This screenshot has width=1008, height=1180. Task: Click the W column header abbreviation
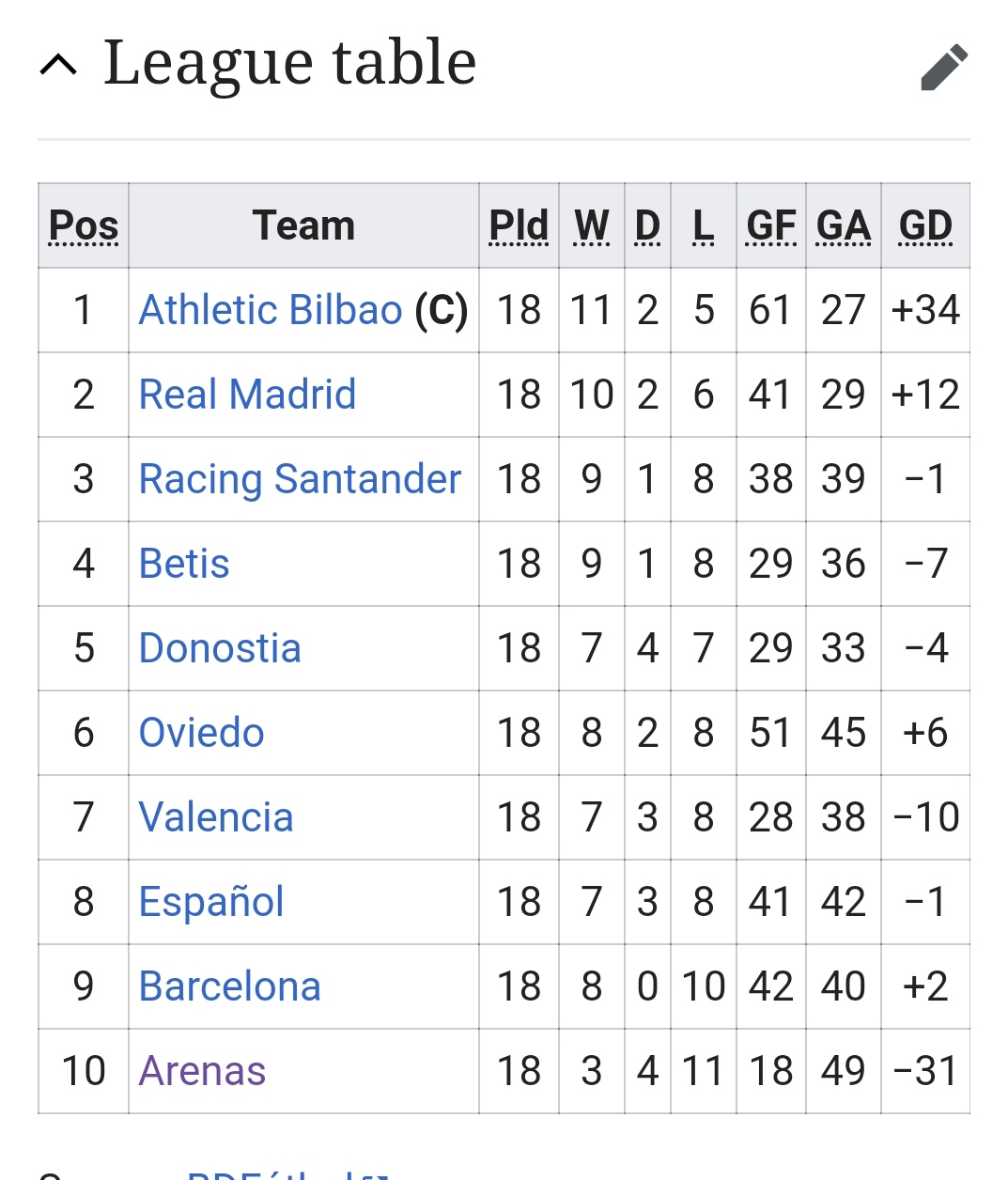tap(592, 225)
